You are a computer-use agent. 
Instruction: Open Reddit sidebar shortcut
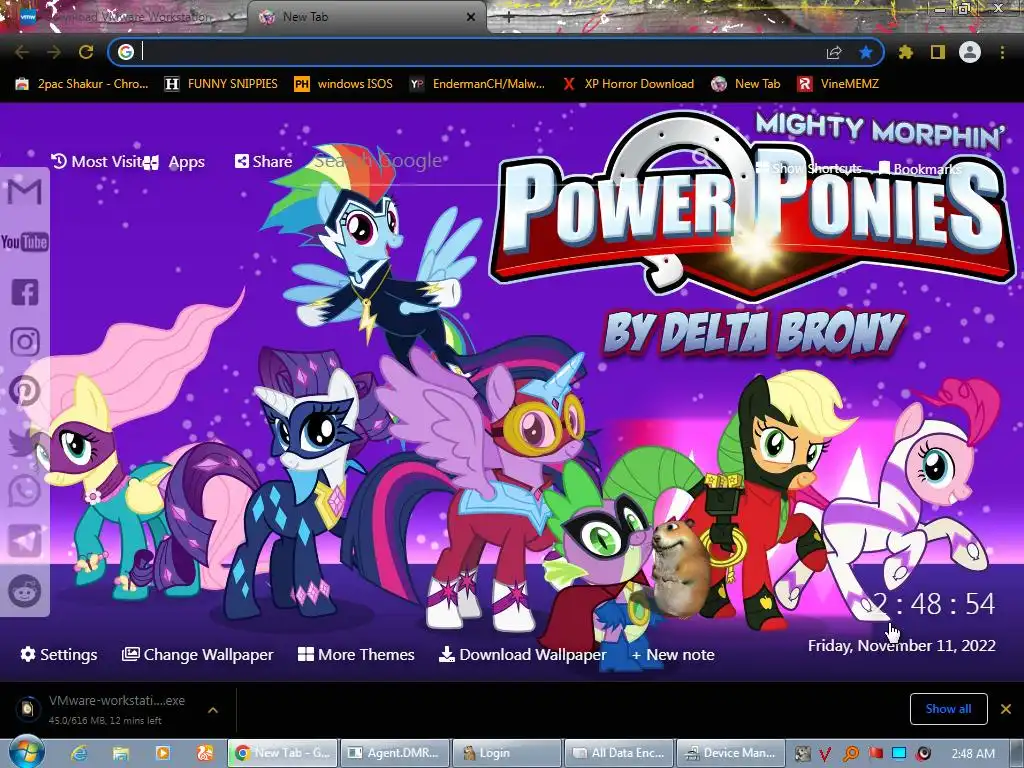25,591
